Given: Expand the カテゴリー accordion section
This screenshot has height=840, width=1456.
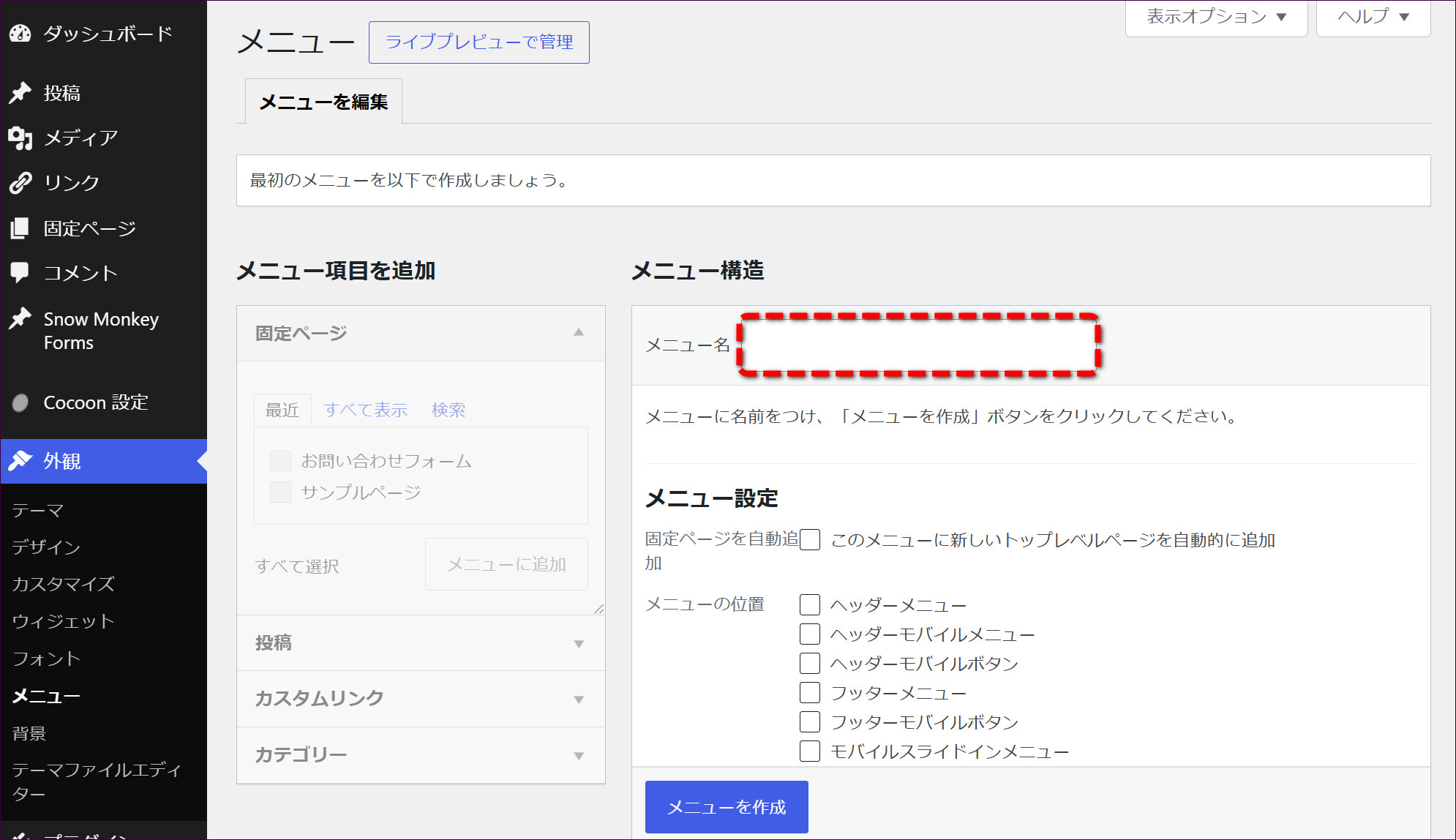Looking at the screenshot, I should click(x=421, y=755).
